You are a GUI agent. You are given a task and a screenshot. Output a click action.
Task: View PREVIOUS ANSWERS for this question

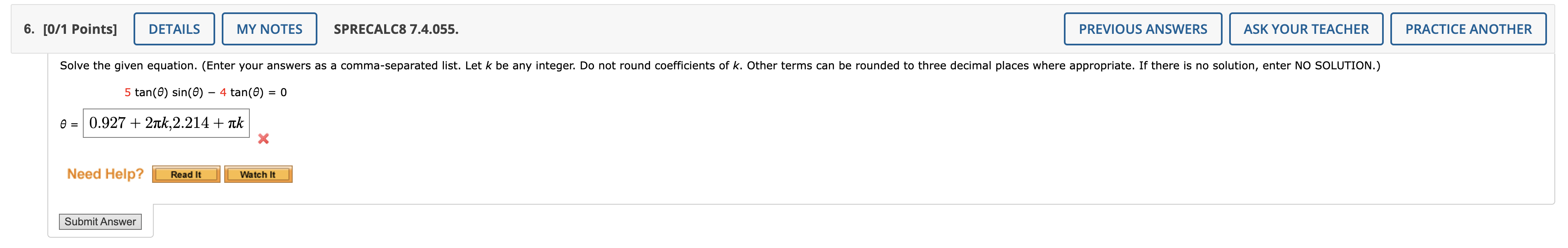click(x=1144, y=28)
